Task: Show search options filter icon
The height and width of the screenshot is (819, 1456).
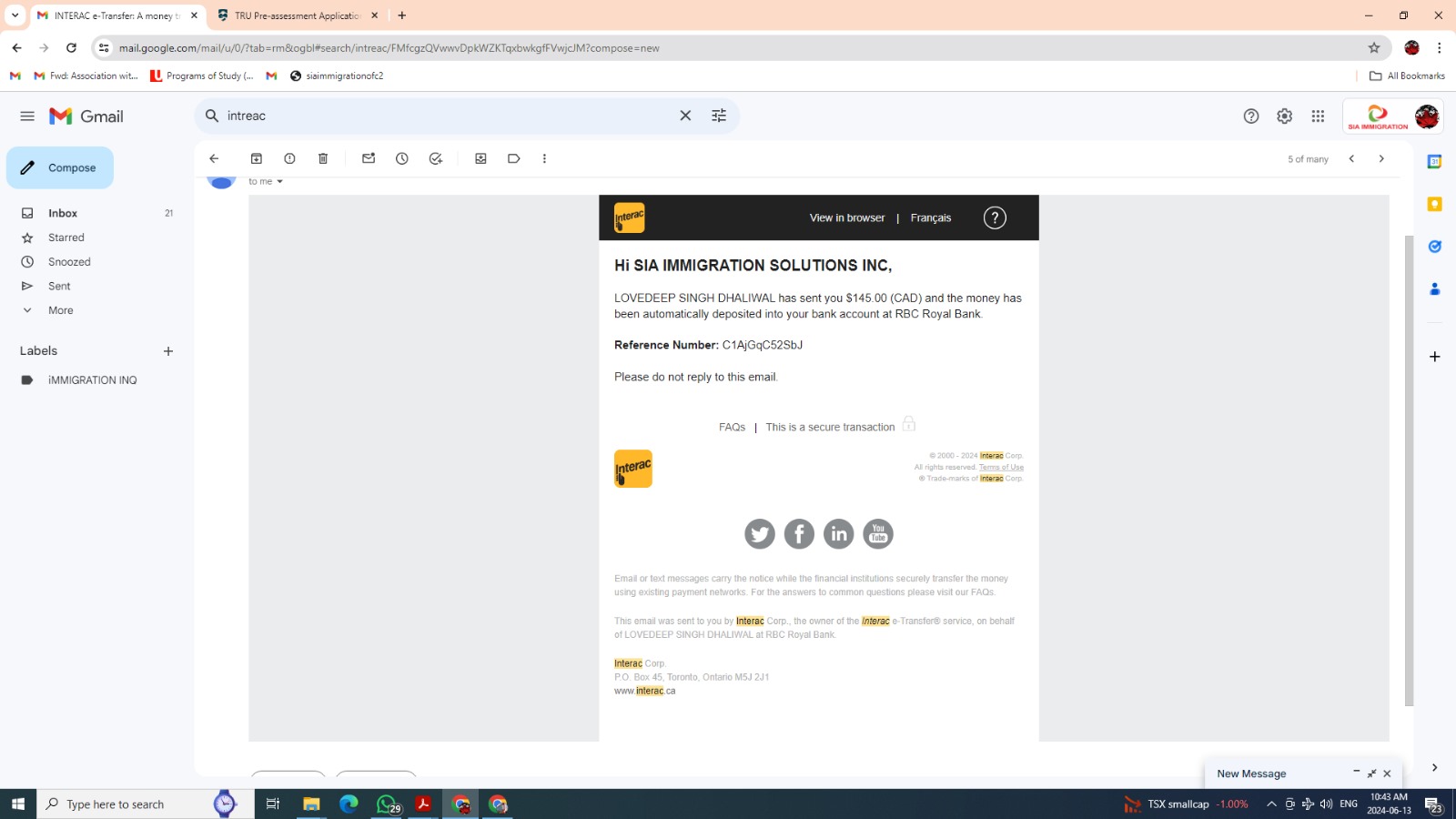Action: pyautogui.click(x=719, y=116)
